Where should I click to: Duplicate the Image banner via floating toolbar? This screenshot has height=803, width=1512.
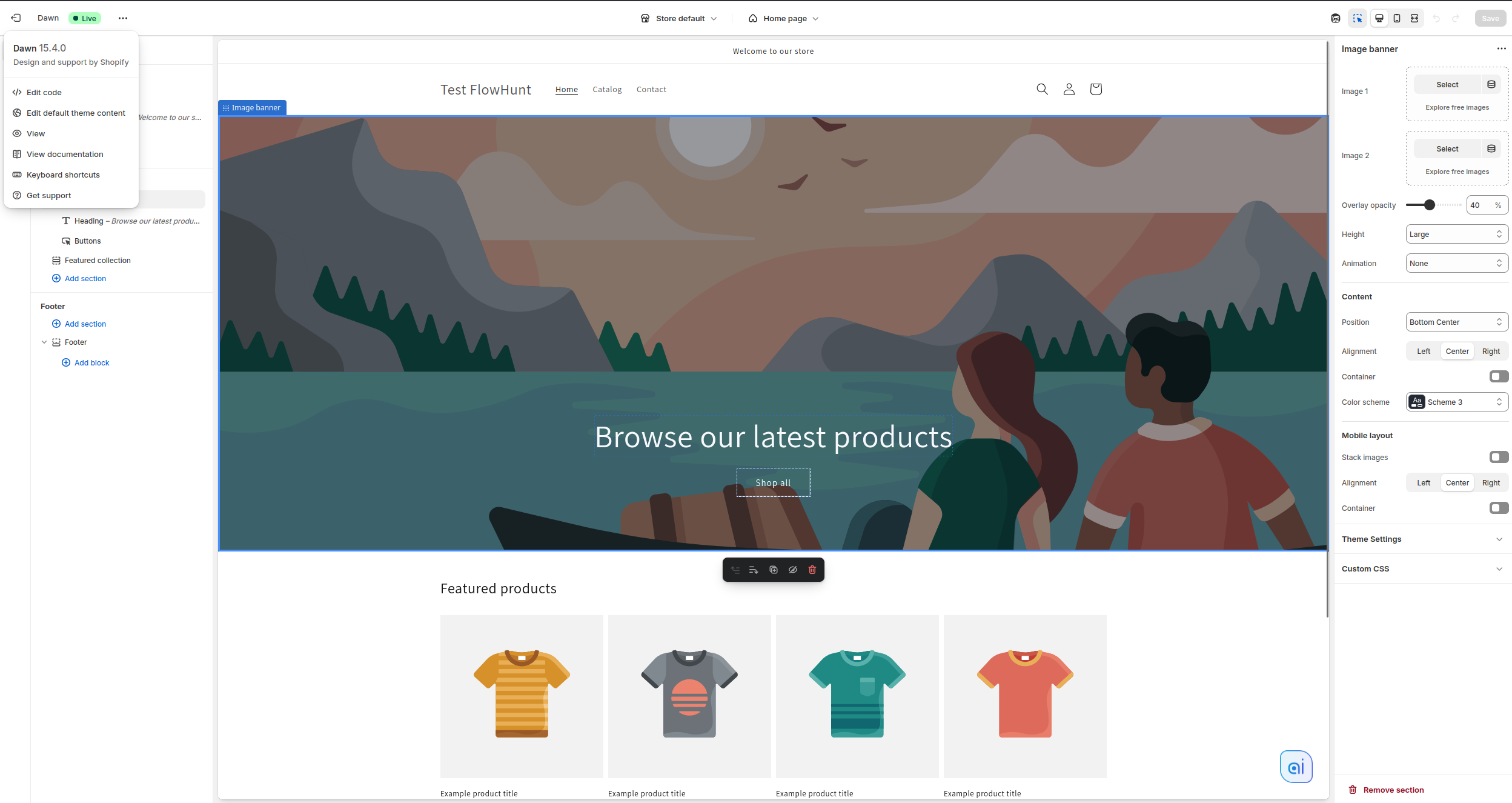click(x=773, y=570)
